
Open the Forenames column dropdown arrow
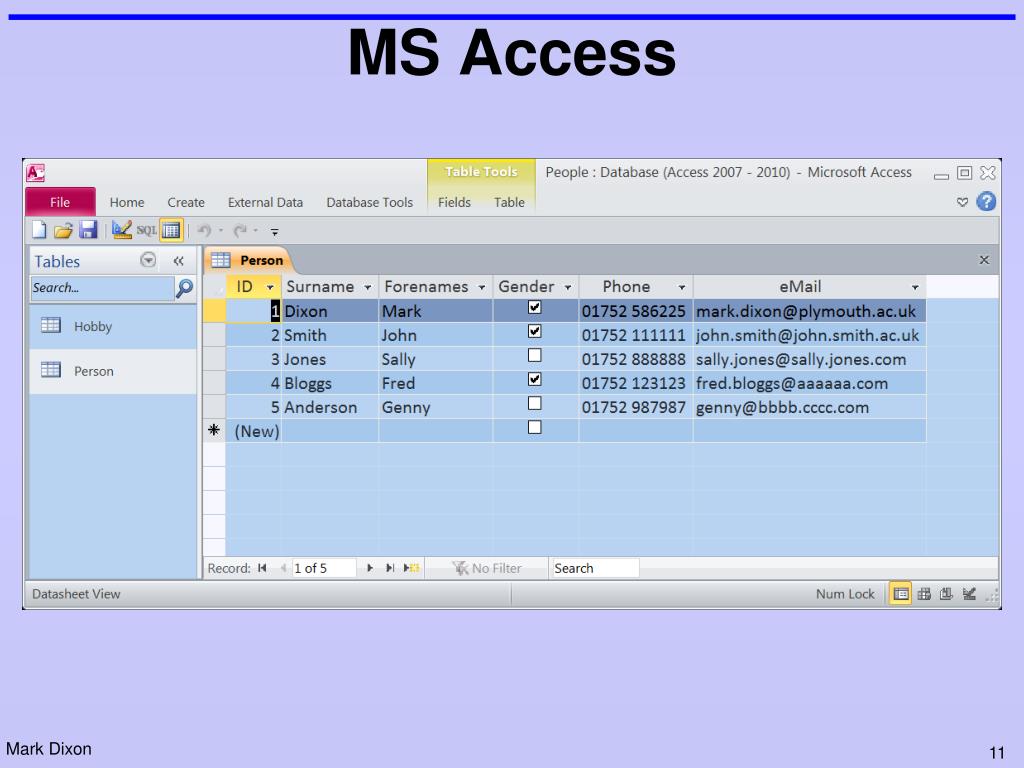pyautogui.click(x=482, y=288)
